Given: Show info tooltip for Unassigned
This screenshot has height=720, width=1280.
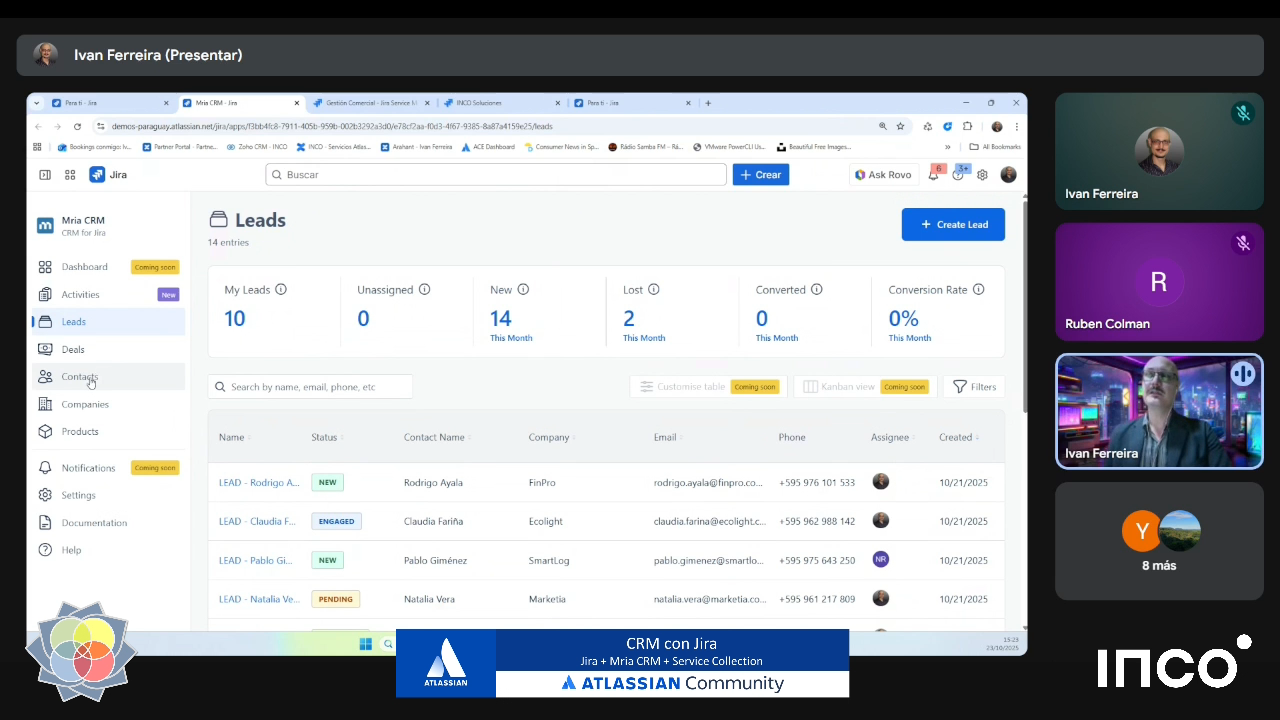Looking at the screenshot, I should tap(424, 290).
